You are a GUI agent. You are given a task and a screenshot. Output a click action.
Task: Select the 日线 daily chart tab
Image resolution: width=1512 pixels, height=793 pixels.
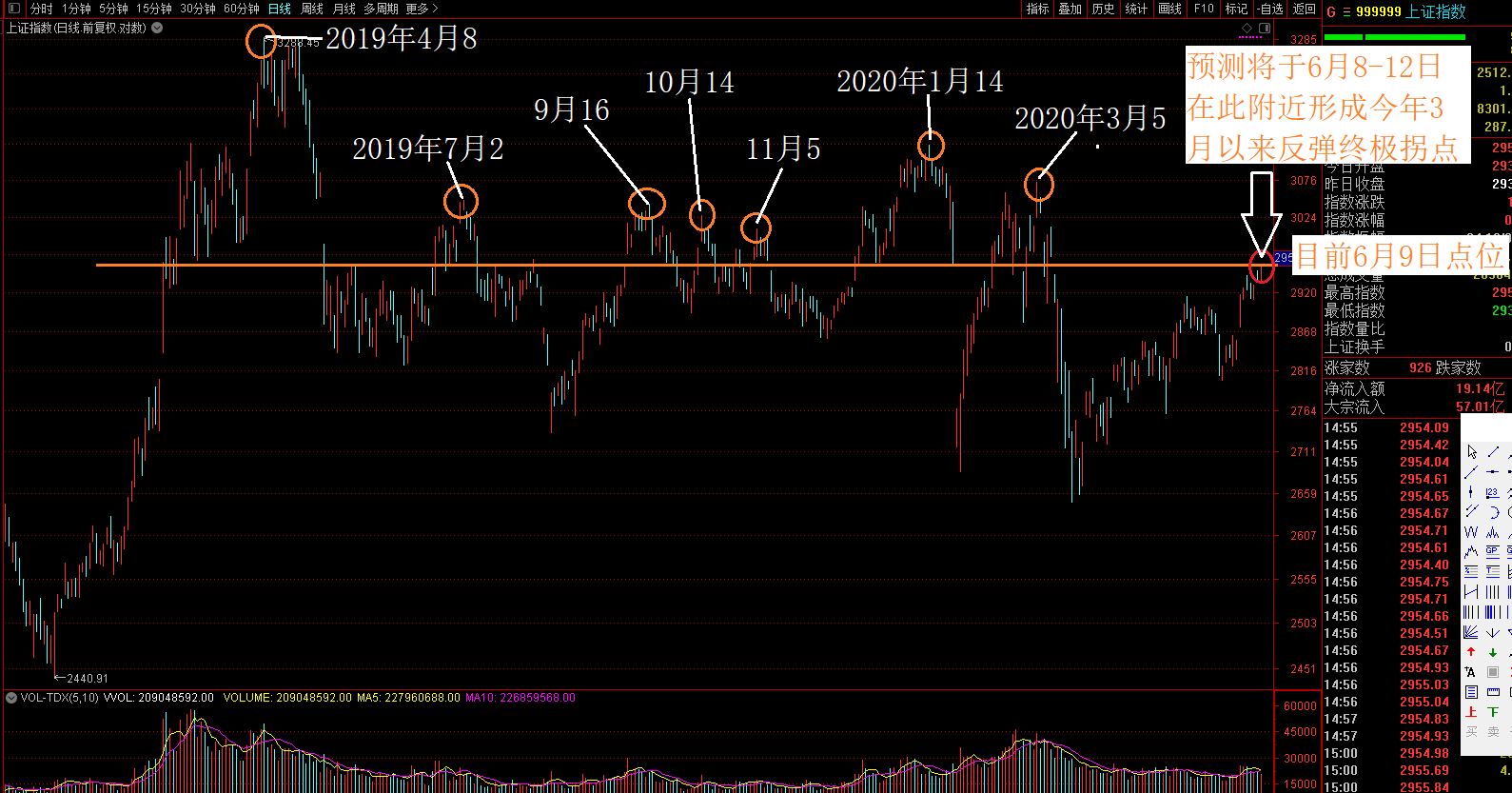[x=280, y=9]
